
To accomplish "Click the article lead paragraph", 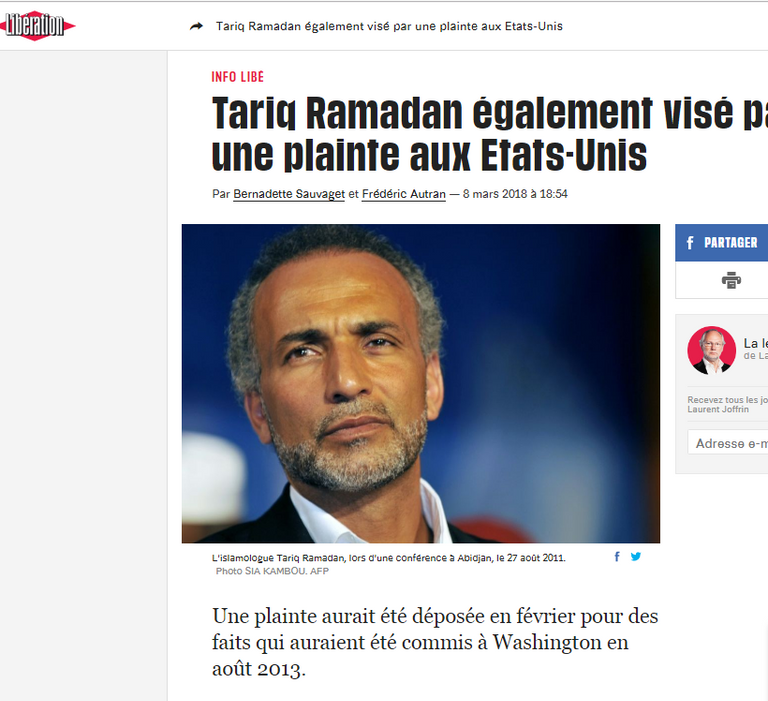I will coord(435,642).
